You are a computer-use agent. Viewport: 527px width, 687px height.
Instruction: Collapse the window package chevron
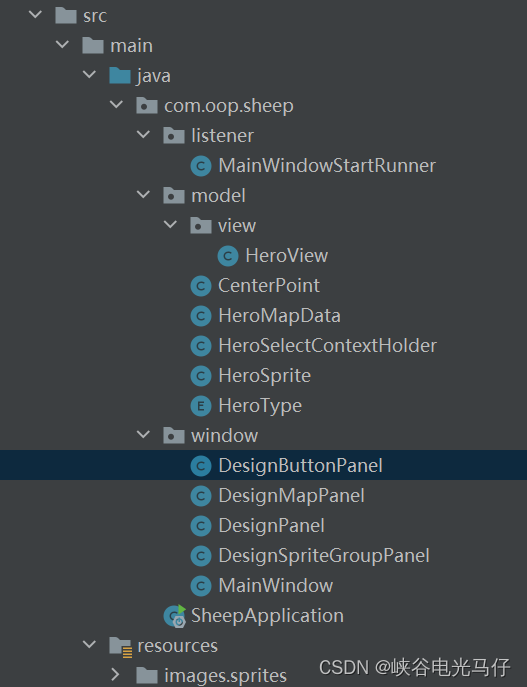point(143,434)
